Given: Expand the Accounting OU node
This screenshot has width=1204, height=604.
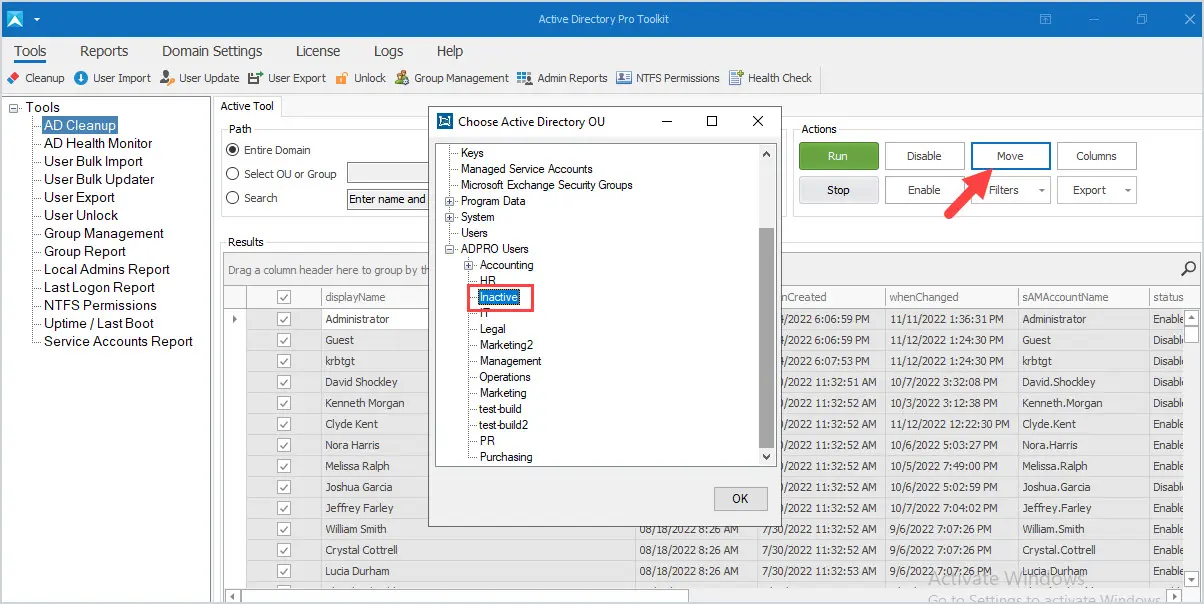Looking at the screenshot, I should tap(469, 265).
